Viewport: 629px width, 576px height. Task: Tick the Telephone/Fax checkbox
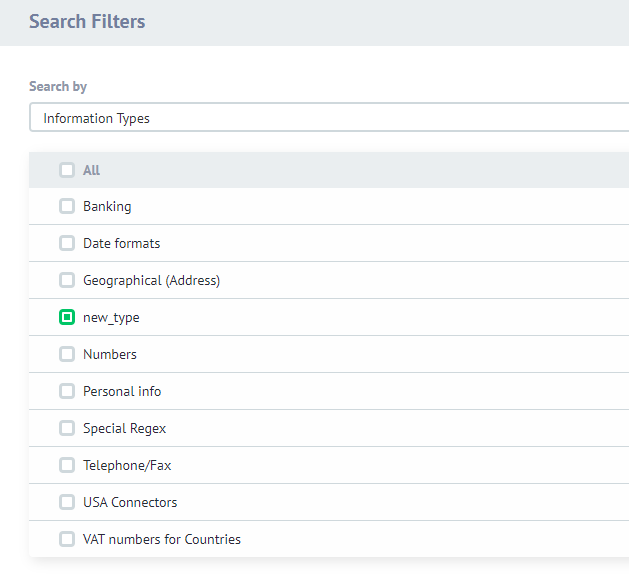[67, 465]
